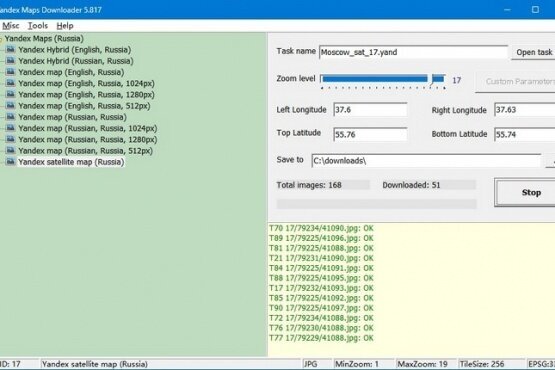This screenshot has height=370, width=555.
Task: Click log line T89 17/79225/41096.jpg
Action: tap(321, 238)
